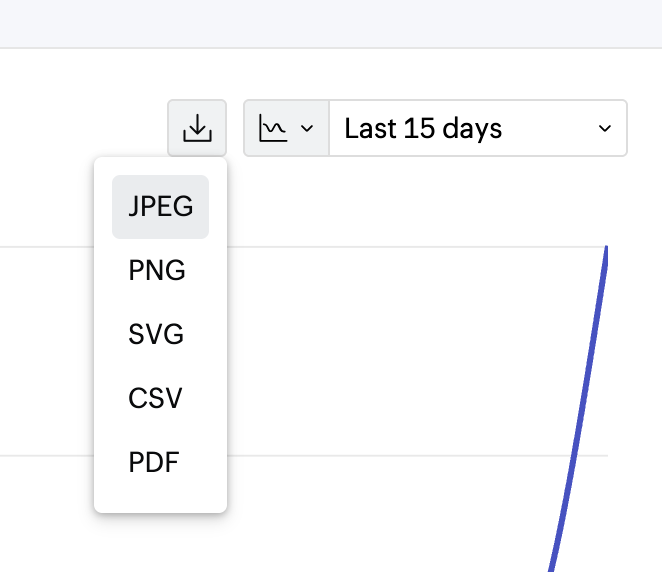Click the top peak of the blue line

pyautogui.click(x=606, y=250)
